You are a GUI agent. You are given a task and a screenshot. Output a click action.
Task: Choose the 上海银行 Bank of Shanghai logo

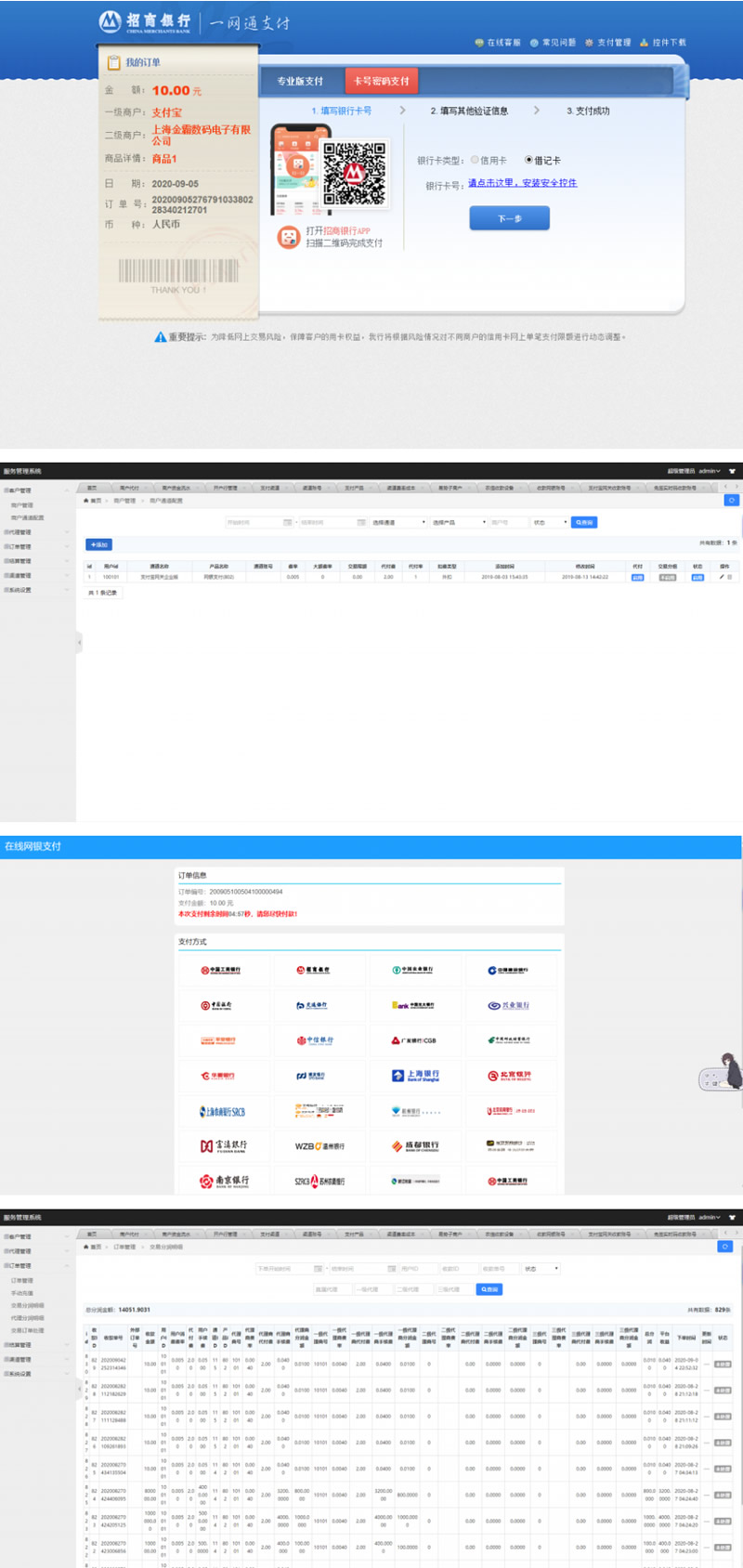(x=415, y=1076)
